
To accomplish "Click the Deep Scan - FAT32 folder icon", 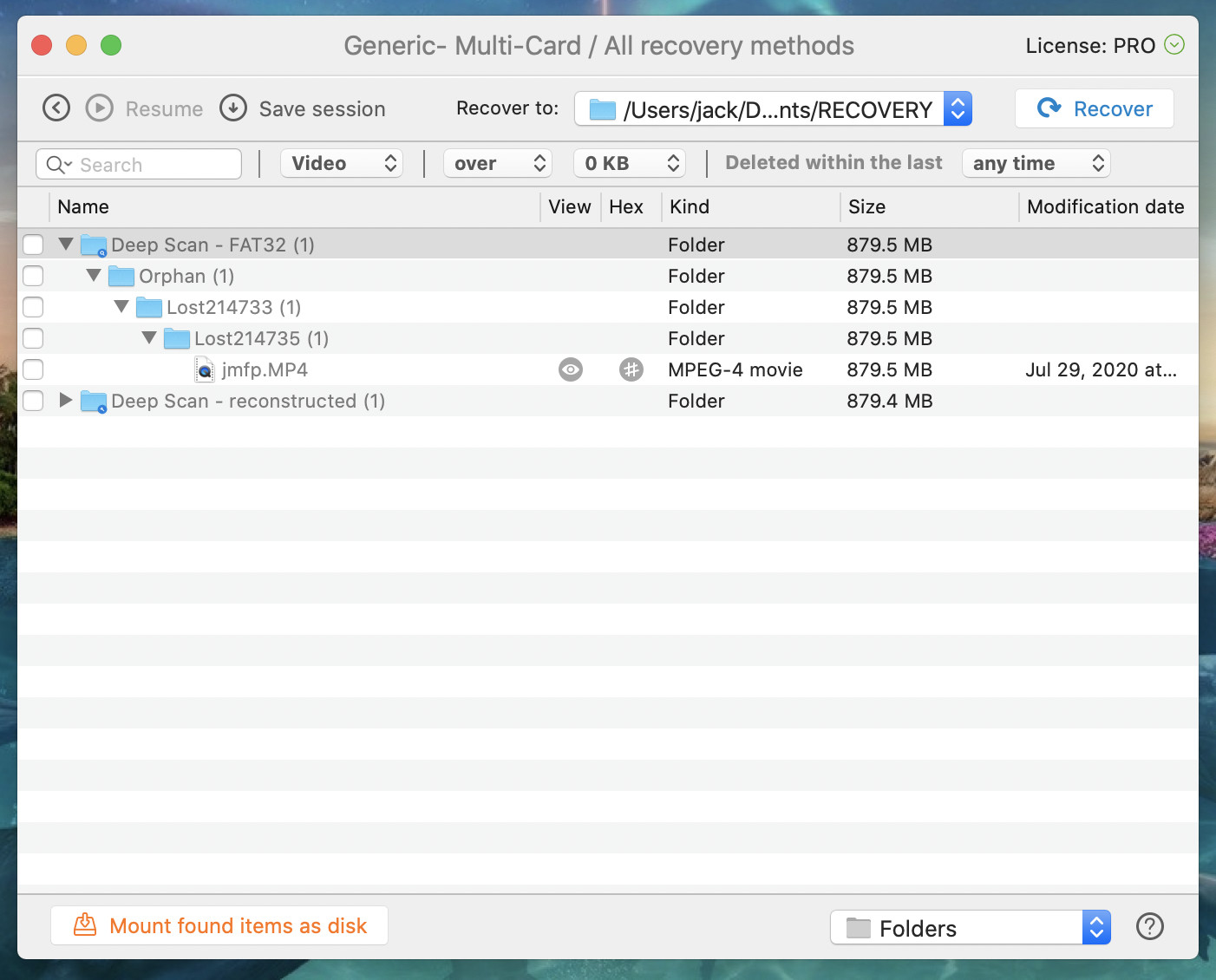I will click(94, 245).
